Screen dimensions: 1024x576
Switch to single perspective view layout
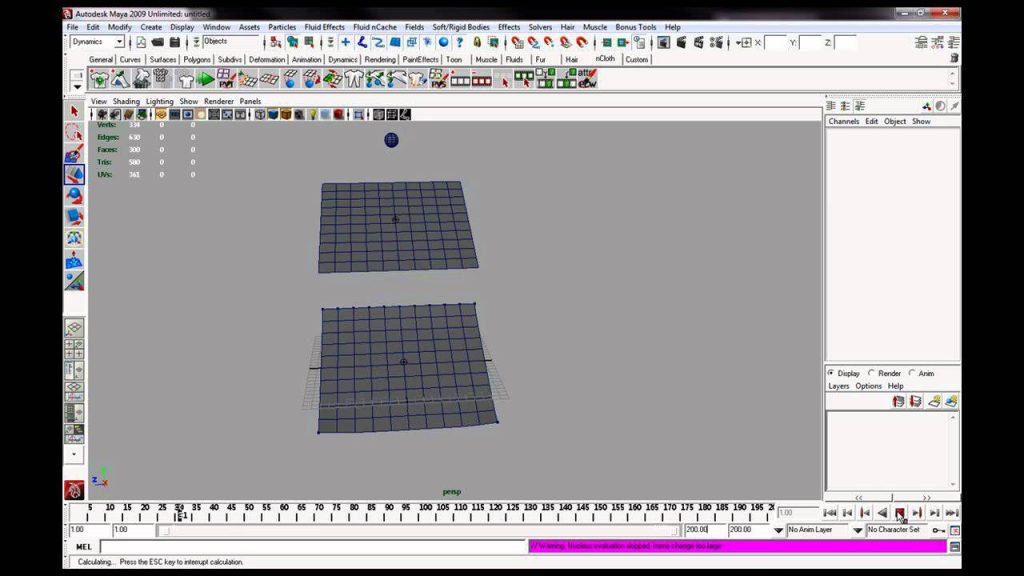74,328
